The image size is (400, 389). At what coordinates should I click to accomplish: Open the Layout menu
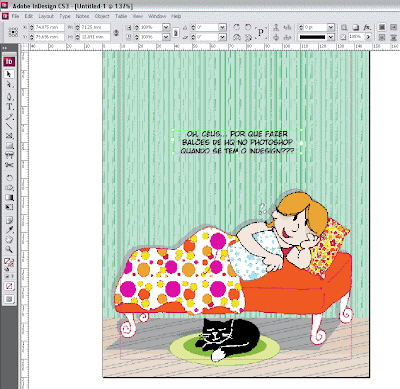(x=46, y=16)
